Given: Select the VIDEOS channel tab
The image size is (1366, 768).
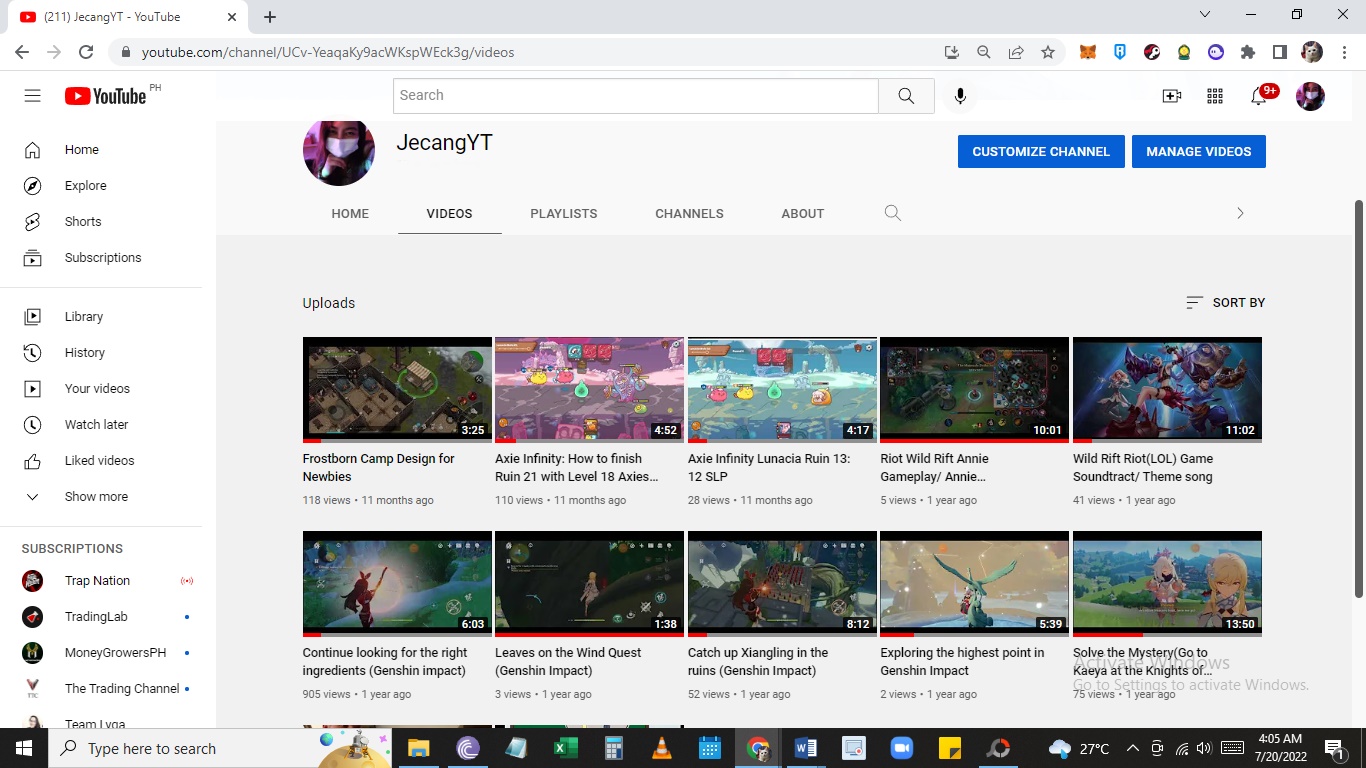Looking at the screenshot, I should [x=449, y=214].
